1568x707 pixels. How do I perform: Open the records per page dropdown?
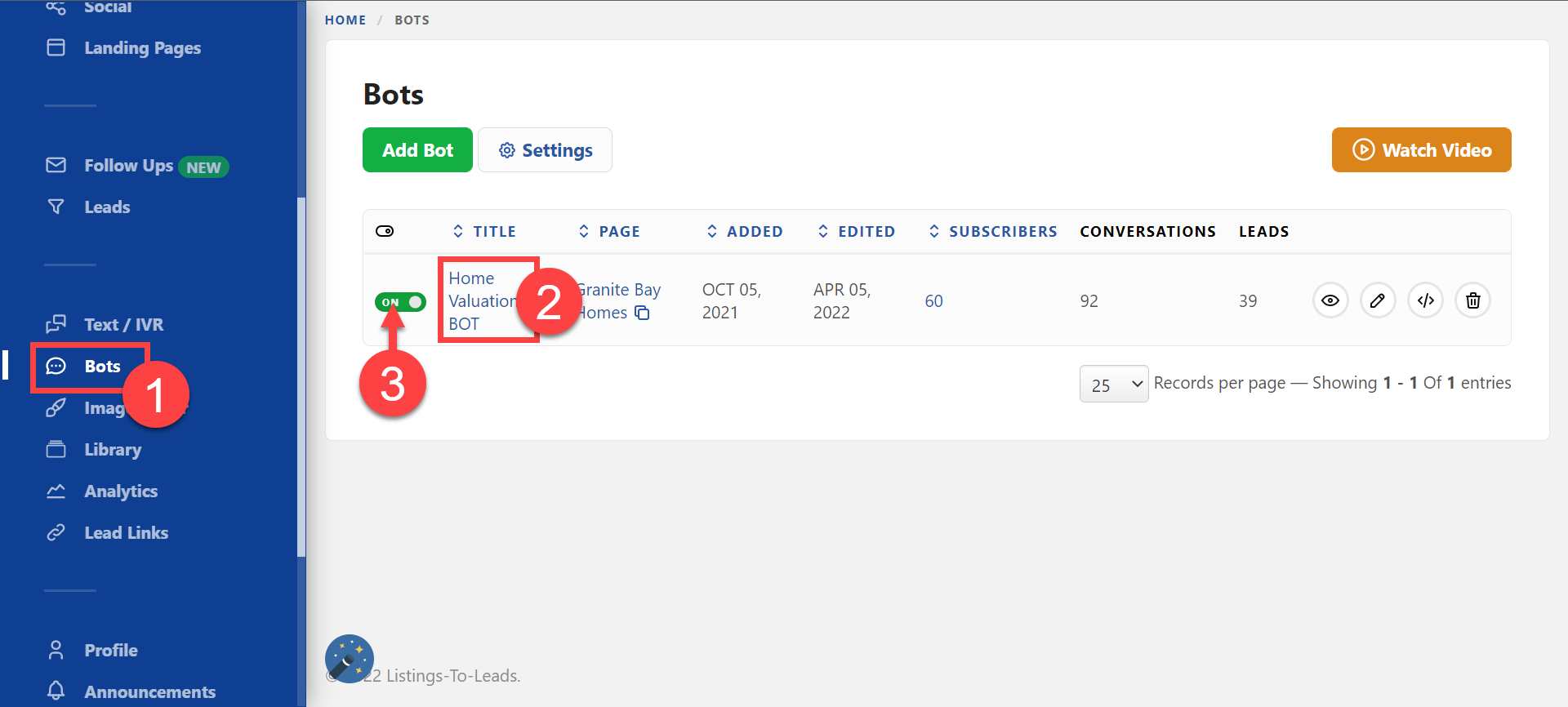pos(1113,384)
